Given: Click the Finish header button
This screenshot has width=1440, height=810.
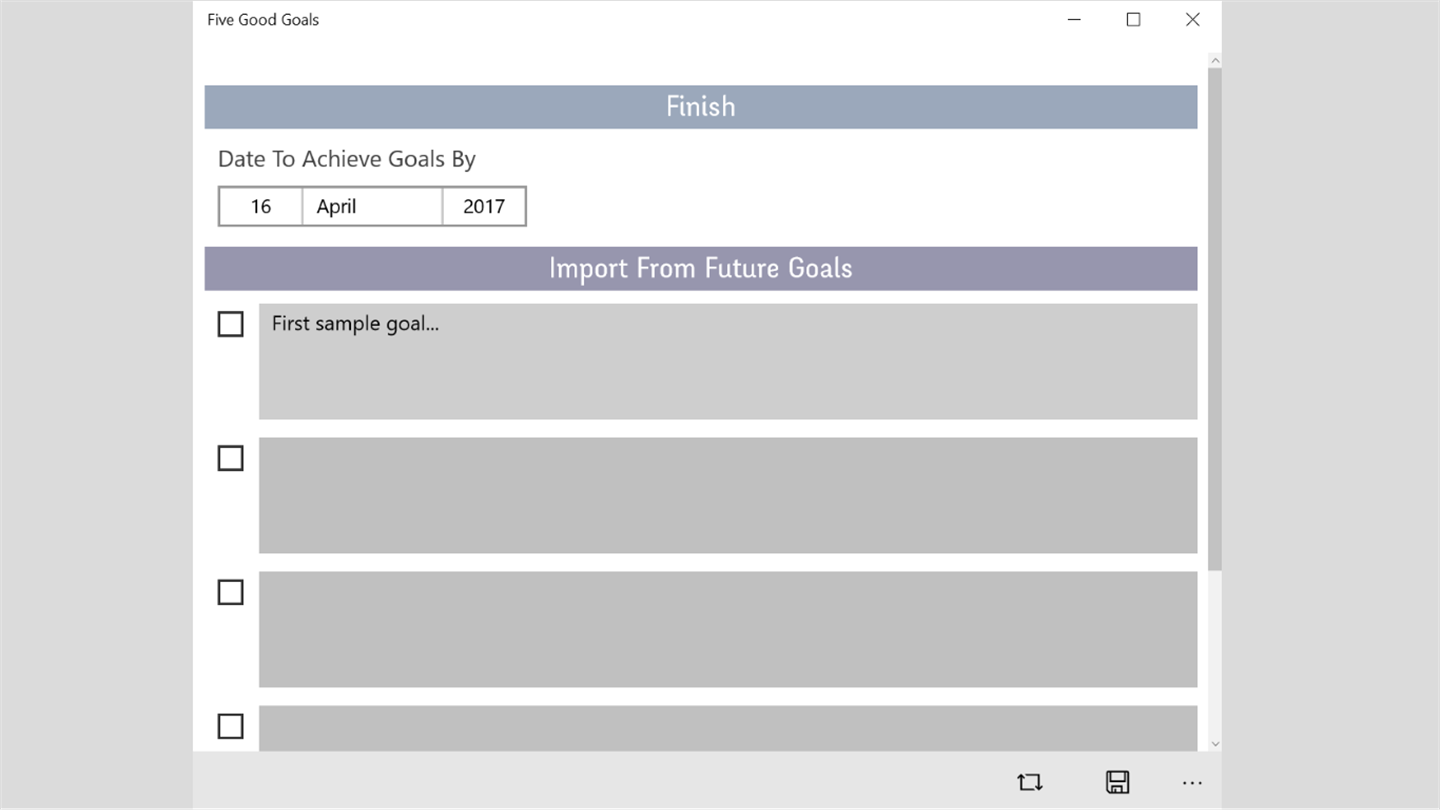Looking at the screenshot, I should click(700, 107).
